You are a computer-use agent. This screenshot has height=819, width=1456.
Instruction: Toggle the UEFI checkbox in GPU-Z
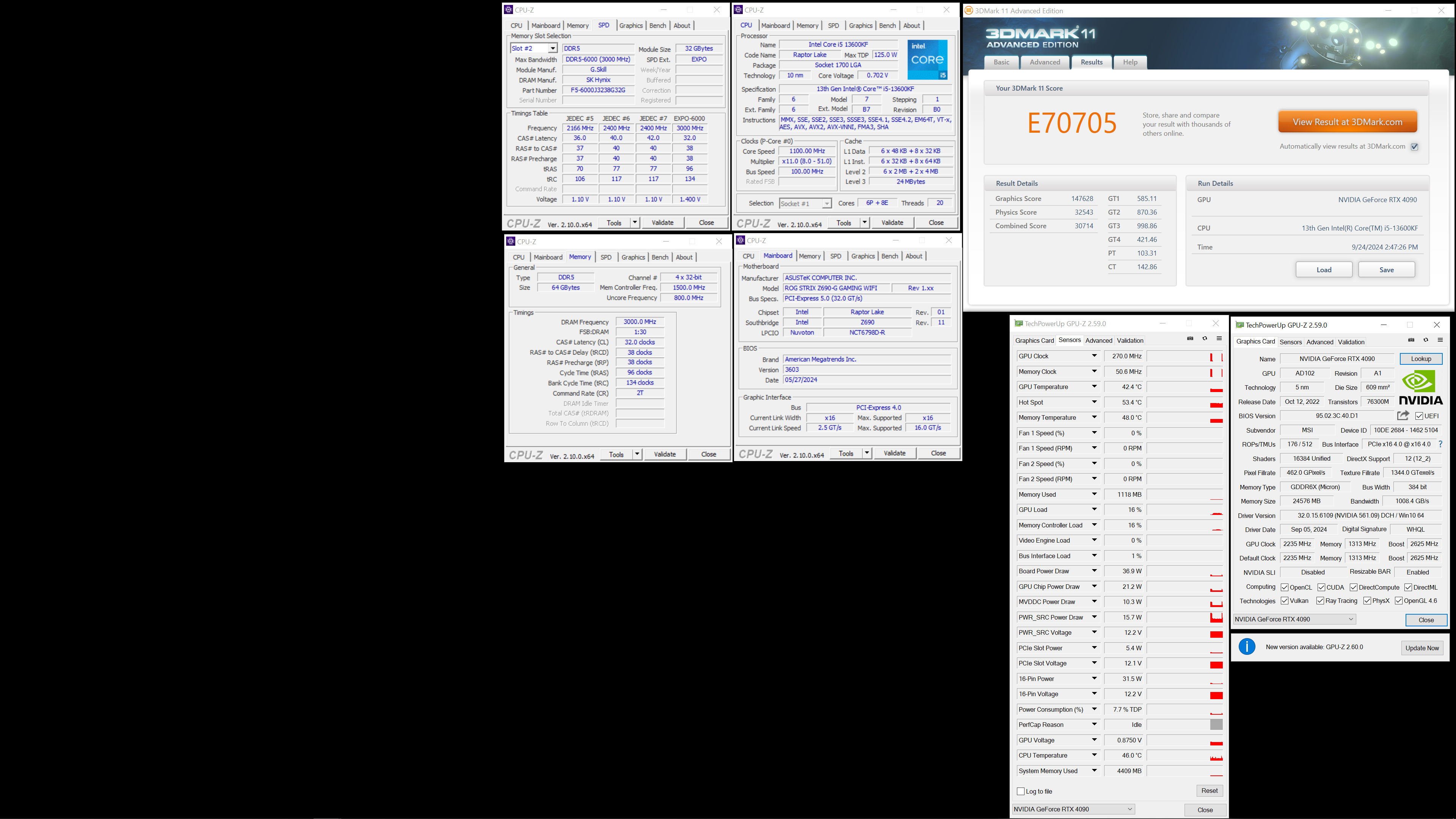coord(1419,416)
